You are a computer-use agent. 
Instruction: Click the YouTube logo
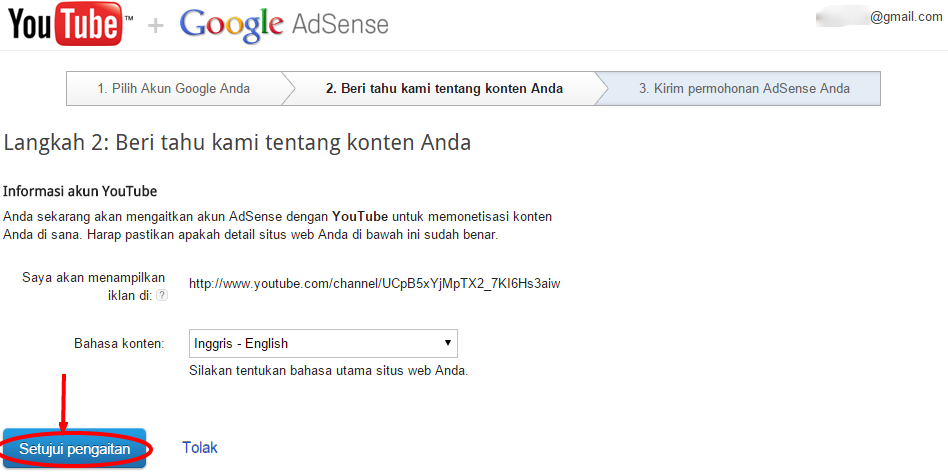[x=70, y=24]
